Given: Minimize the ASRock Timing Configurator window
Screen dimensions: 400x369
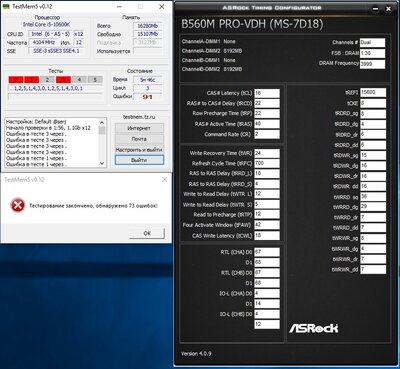Looking at the screenshot, I should click(376, 9).
